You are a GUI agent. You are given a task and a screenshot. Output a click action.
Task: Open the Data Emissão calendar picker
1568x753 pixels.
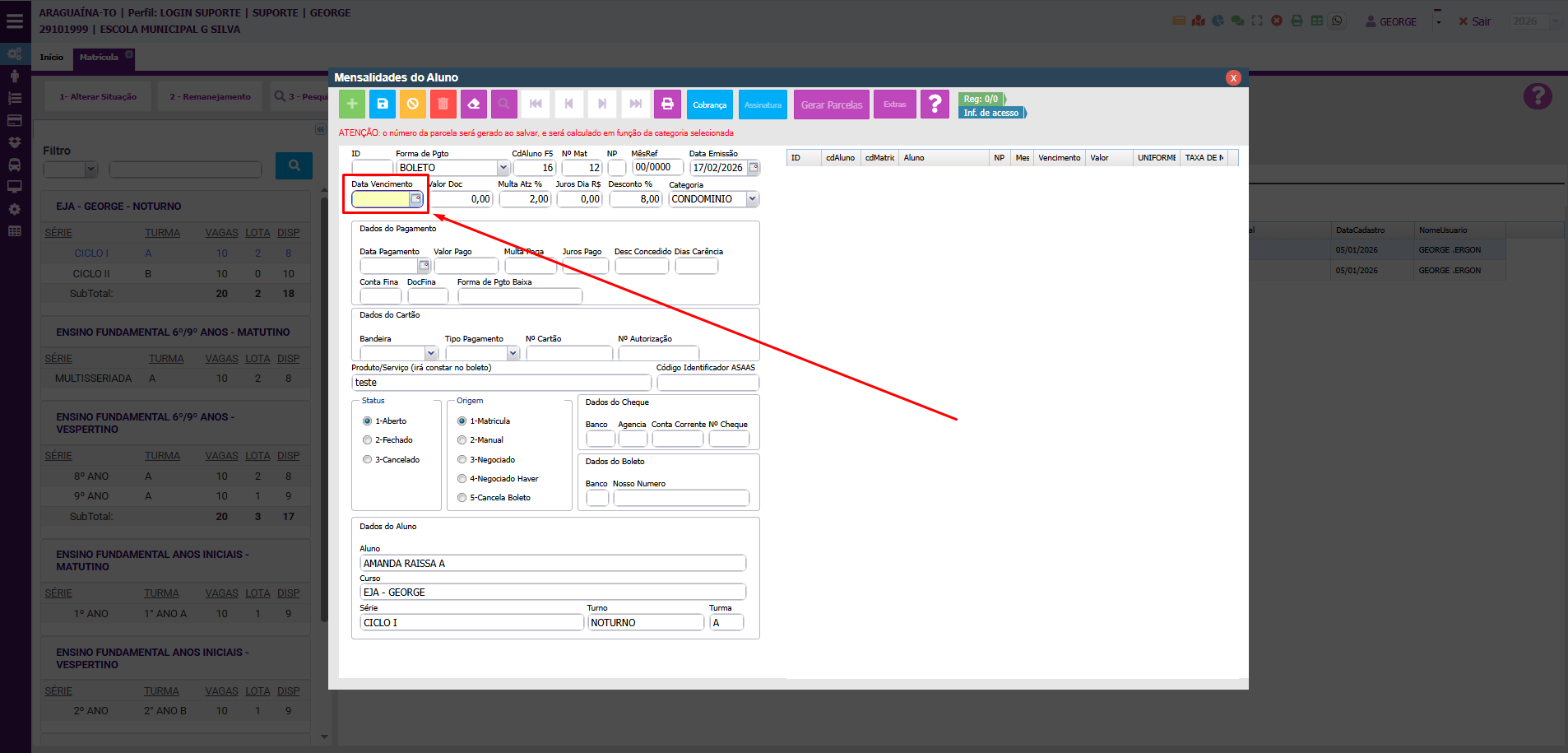click(754, 168)
